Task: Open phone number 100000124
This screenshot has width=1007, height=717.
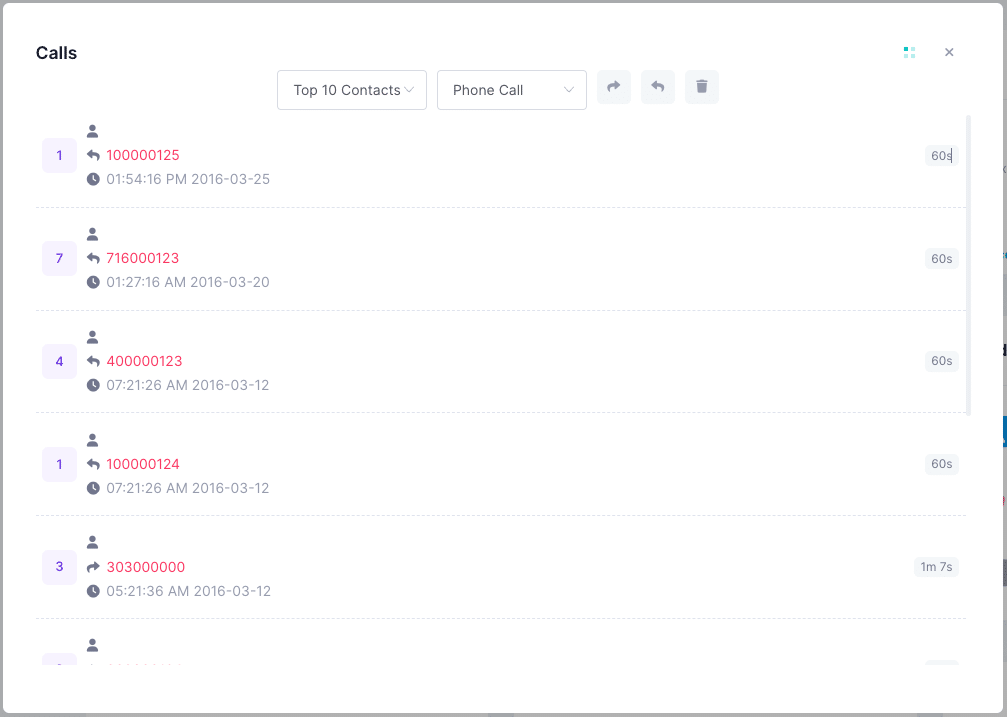Action: 143,464
